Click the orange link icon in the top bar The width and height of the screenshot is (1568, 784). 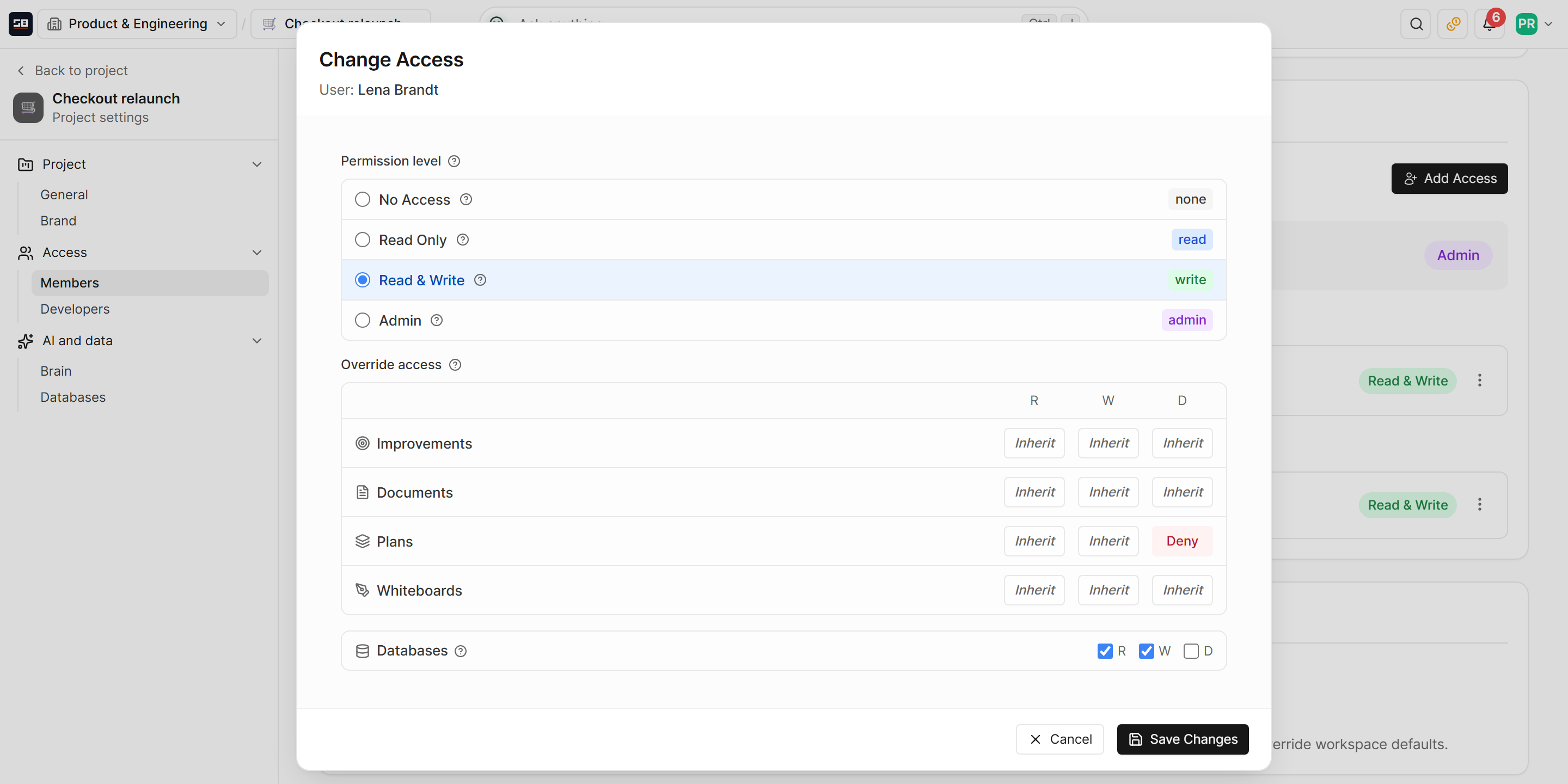(x=1453, y=24)
